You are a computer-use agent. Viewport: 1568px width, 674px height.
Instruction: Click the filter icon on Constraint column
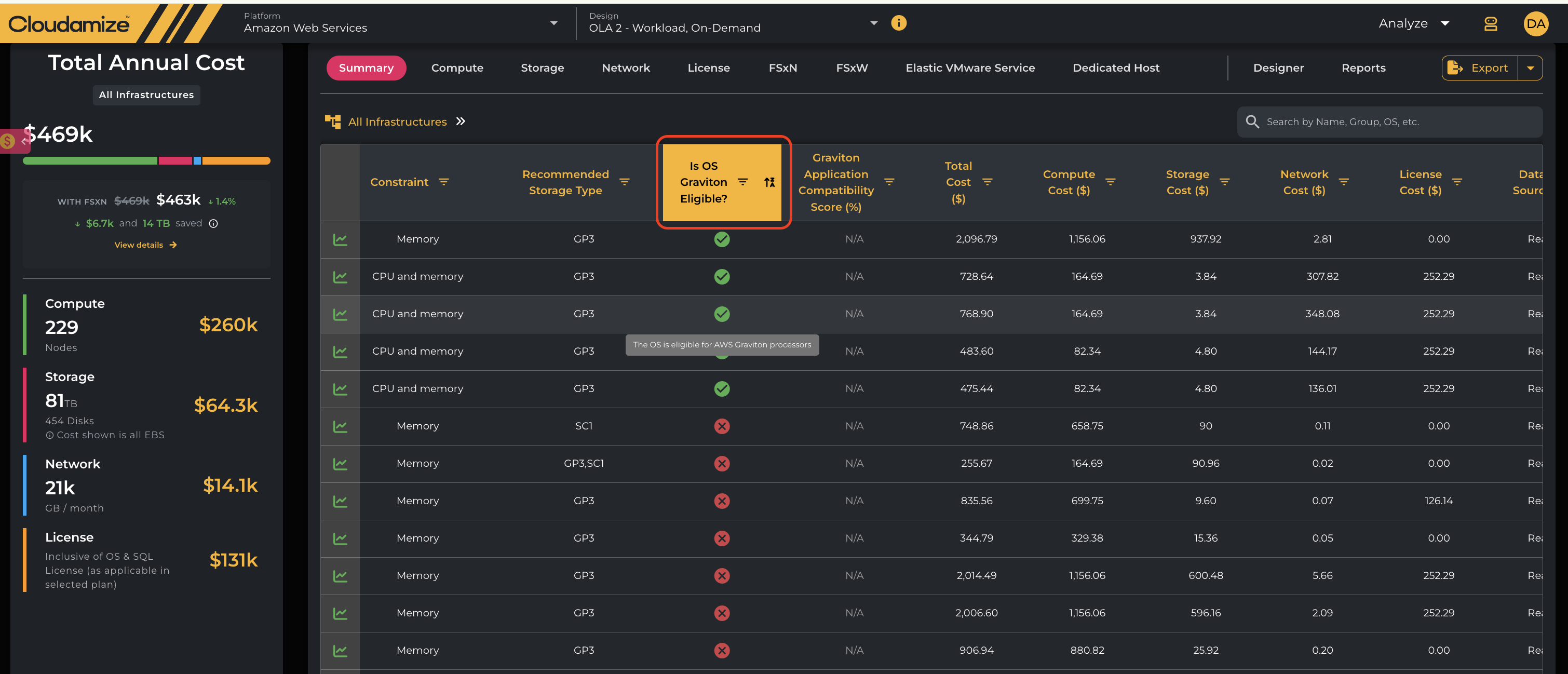pyautogui.click(x=444, y=182)
